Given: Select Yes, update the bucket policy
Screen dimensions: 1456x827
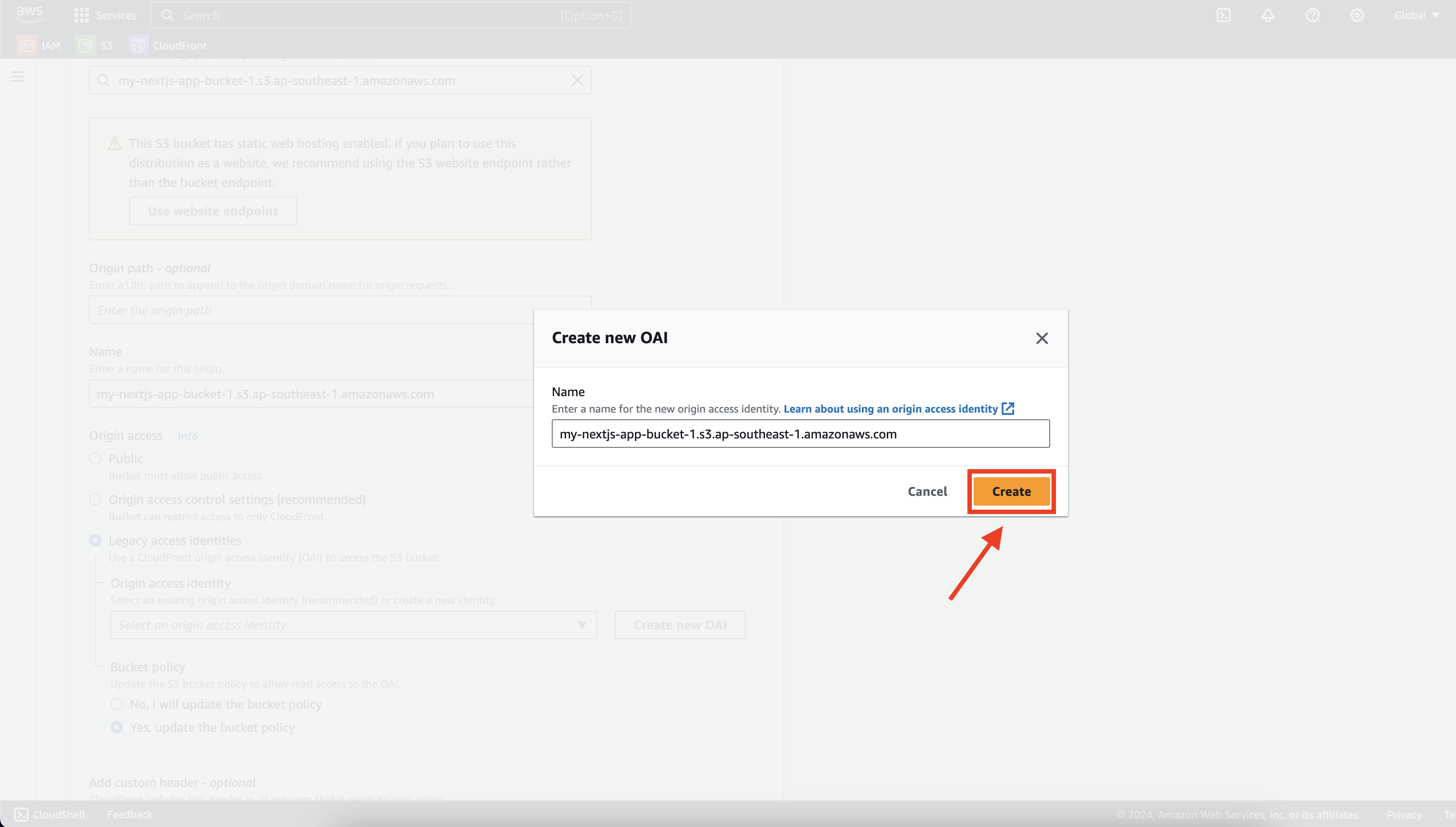Looking at the screenshot, I should (117, 728).
